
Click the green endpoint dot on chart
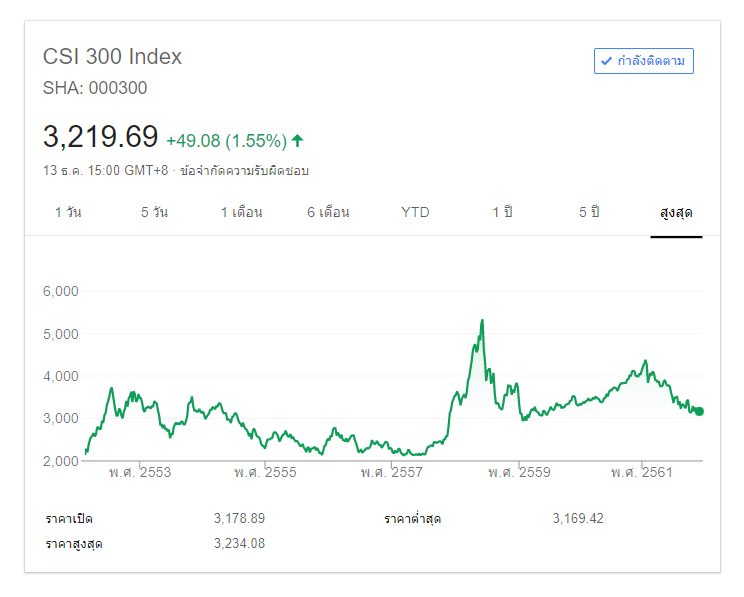[x=699, y=411]
